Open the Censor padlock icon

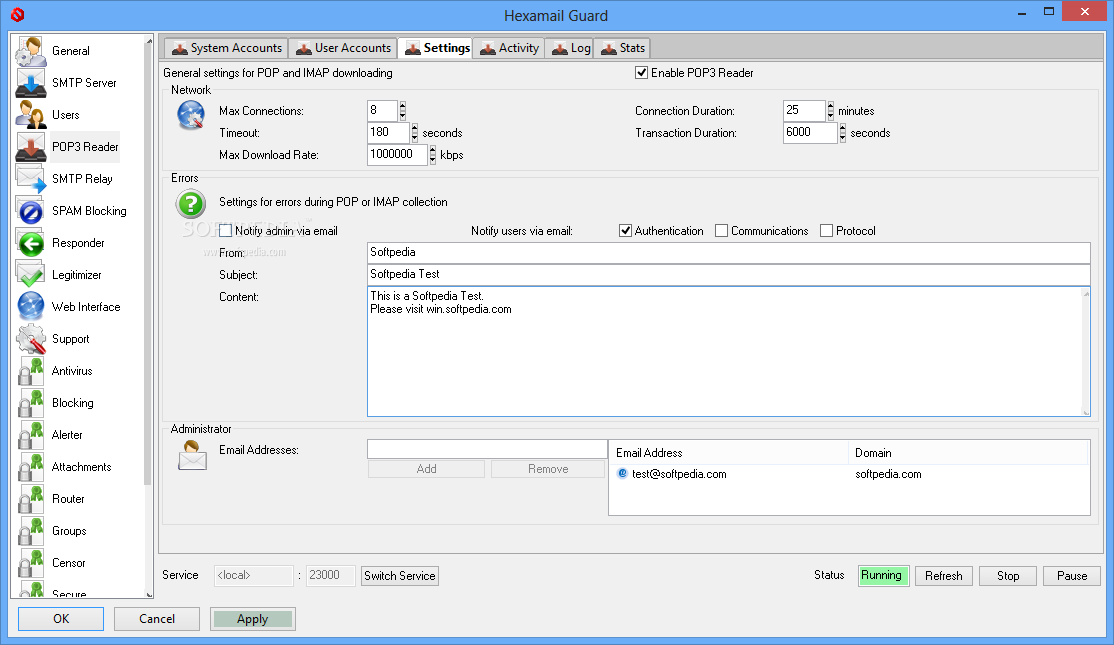31,563
